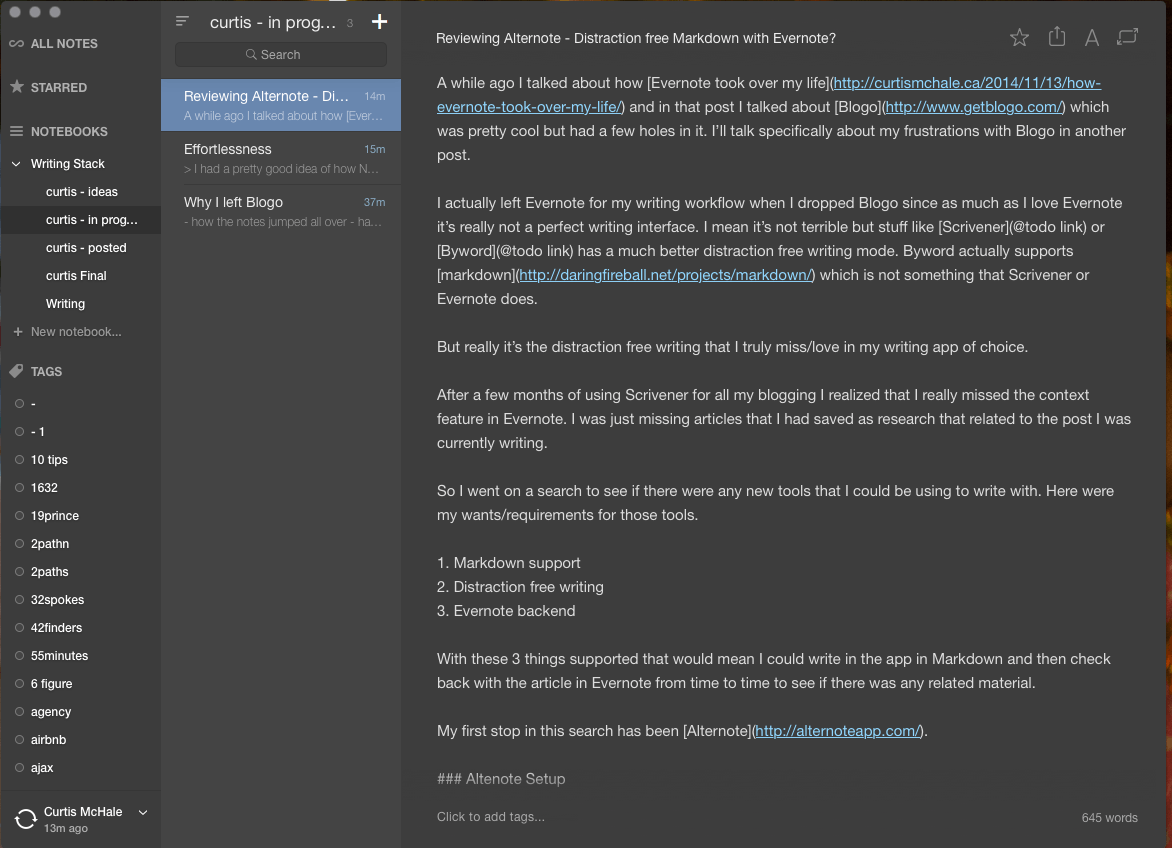Click the notes Search field
1172x848 pixels.
pos(281,55)
